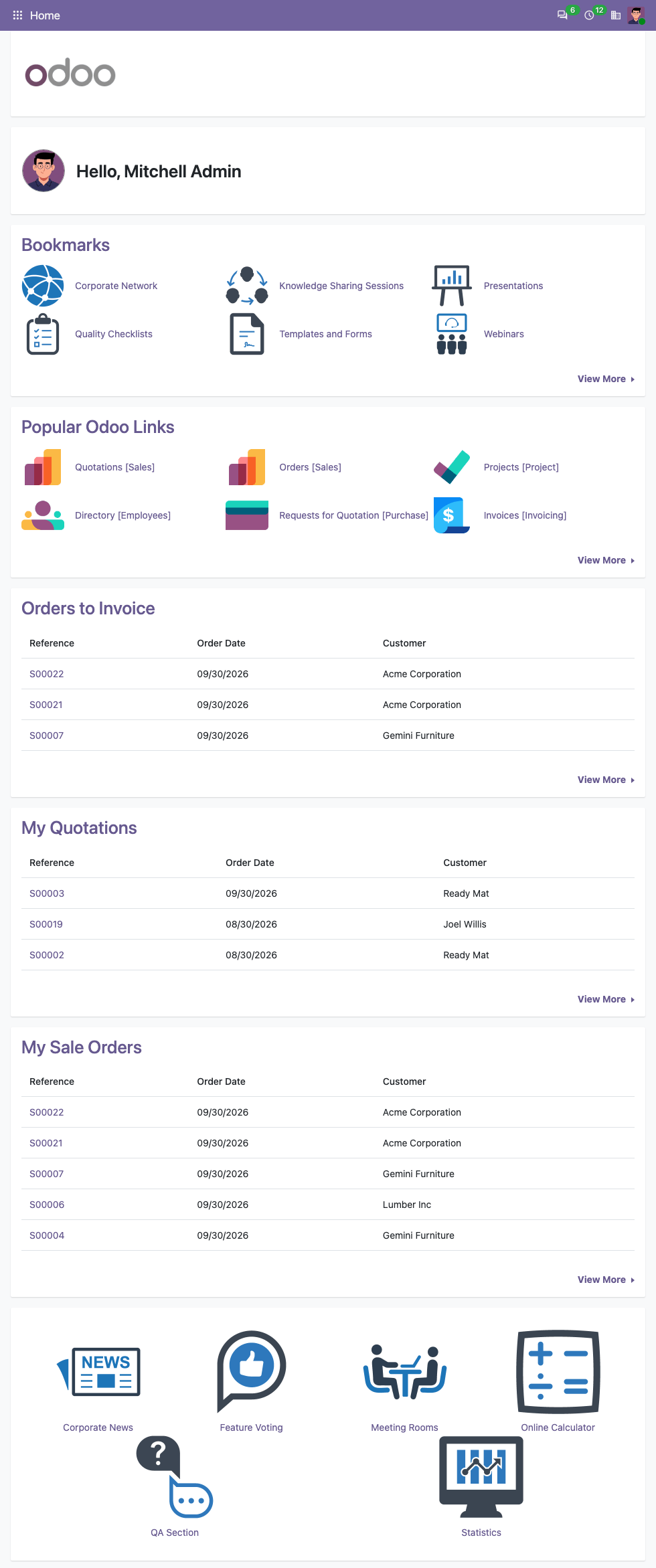Click the Corporate News newspaper icon

(98, 1372)
